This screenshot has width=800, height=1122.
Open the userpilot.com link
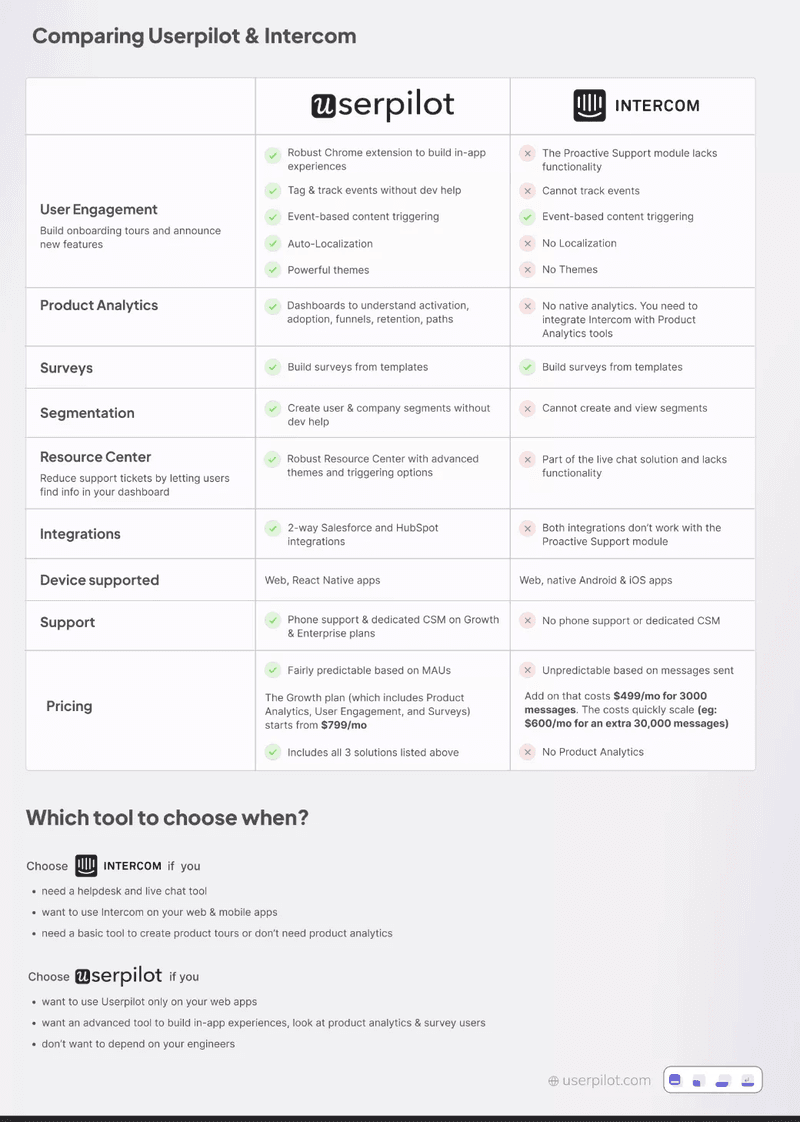[606, 1081]
